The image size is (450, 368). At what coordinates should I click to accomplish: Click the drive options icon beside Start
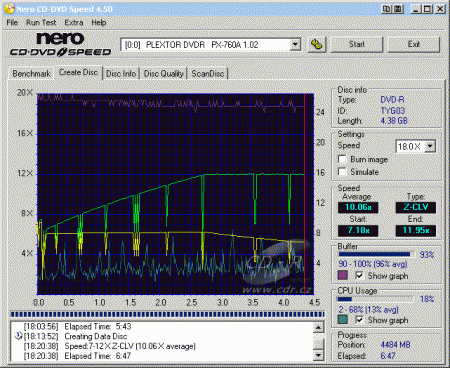click(316, 44)
